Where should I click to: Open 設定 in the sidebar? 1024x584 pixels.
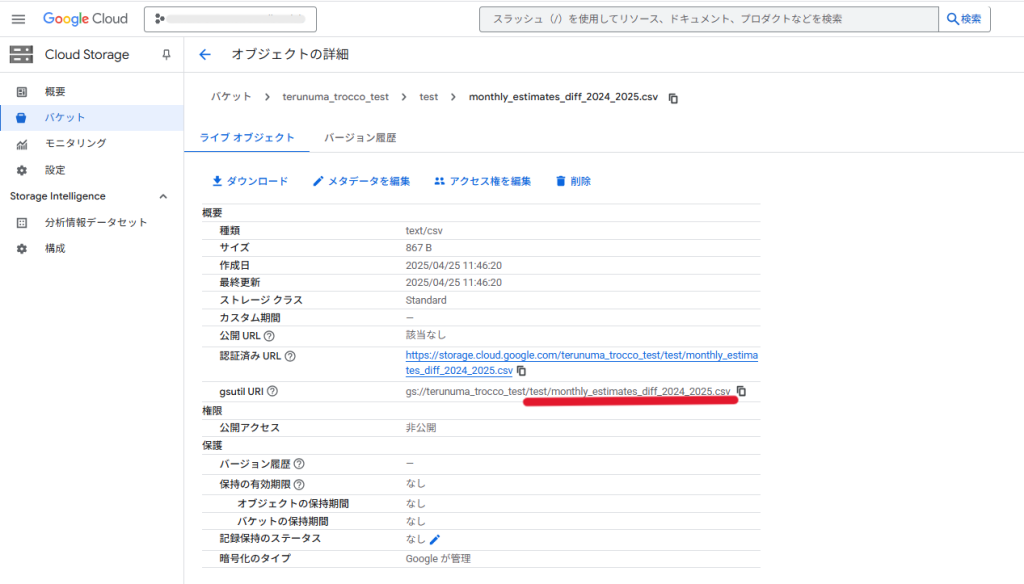point(91,170)
